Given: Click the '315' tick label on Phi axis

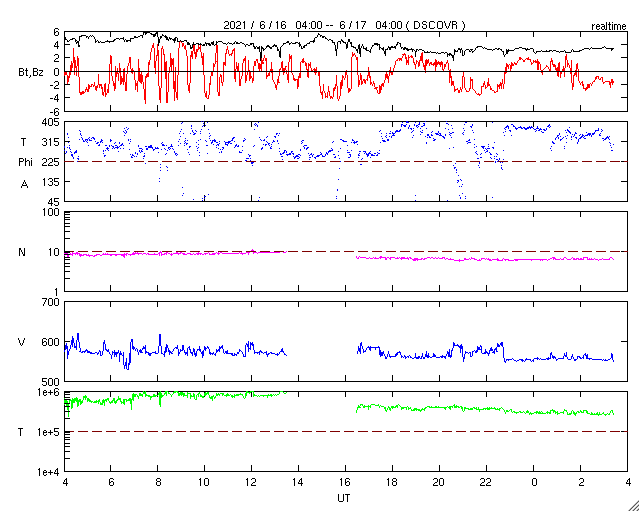Looking at the screenshot, I should (x=52, y=142).
